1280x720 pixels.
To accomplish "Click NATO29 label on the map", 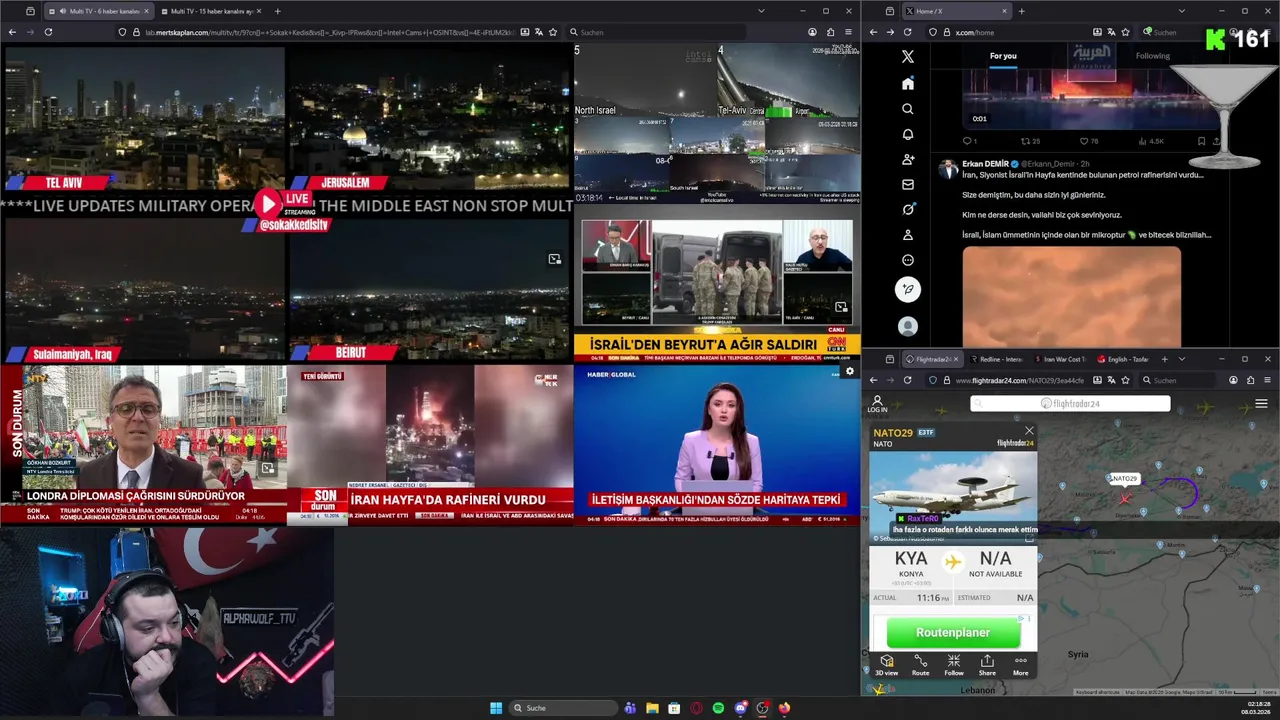I will click(x=1124, y=479).
